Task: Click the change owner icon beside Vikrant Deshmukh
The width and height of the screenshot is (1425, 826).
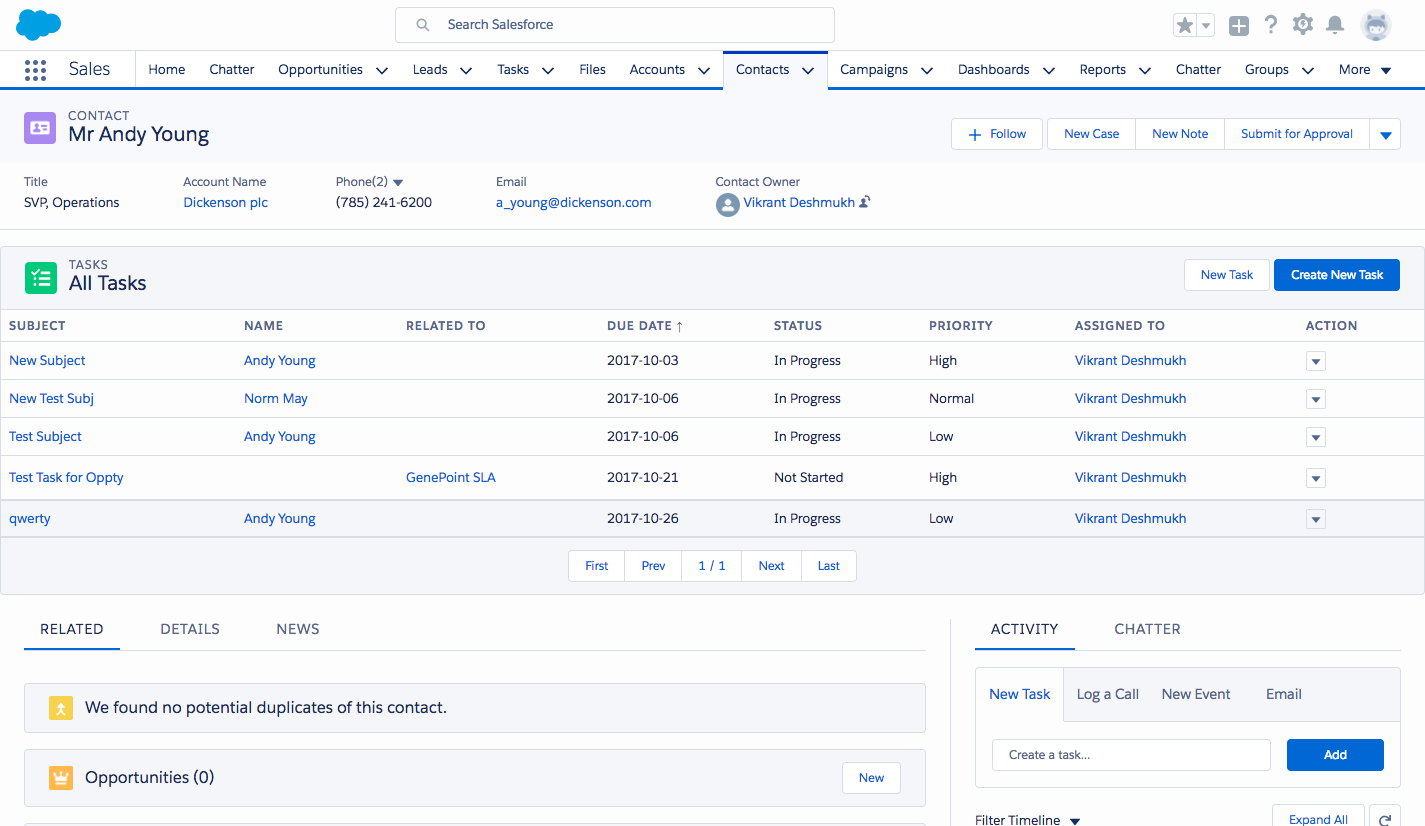Action: (x=865, y=202)
